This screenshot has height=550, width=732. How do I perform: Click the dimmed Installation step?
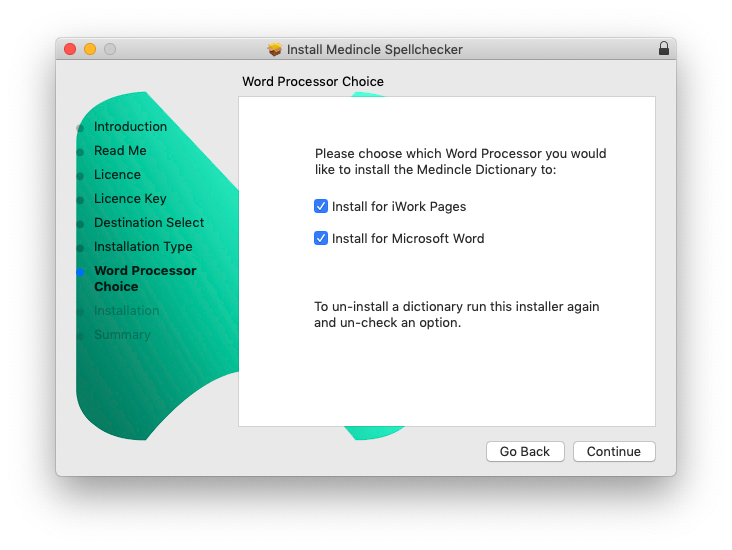[127, 310]
